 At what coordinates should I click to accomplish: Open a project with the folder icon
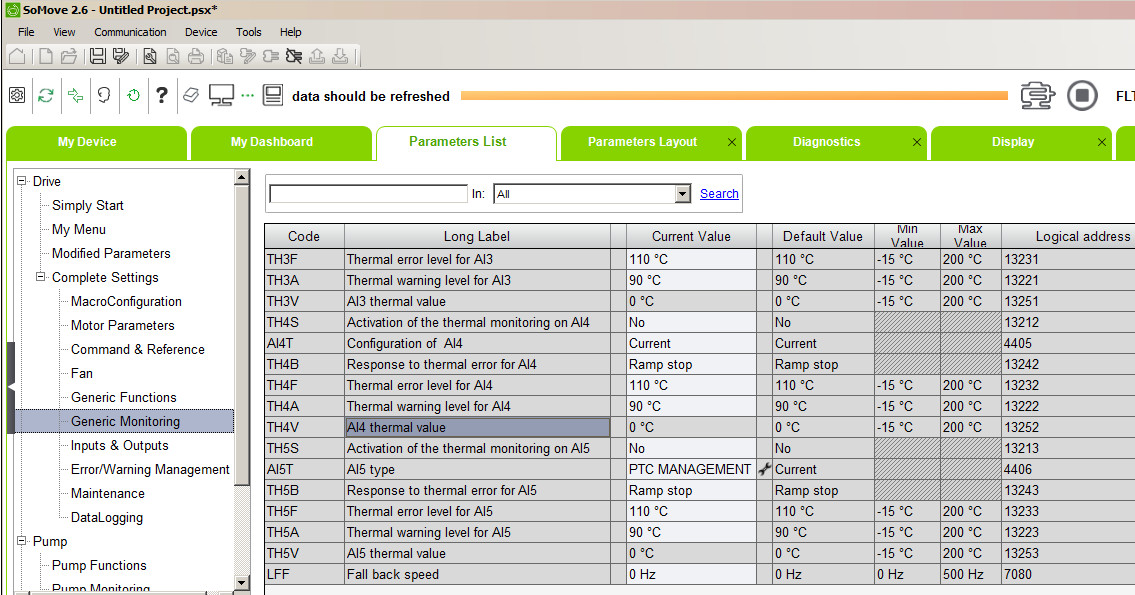pyautogui.click(x=69, y=56)
